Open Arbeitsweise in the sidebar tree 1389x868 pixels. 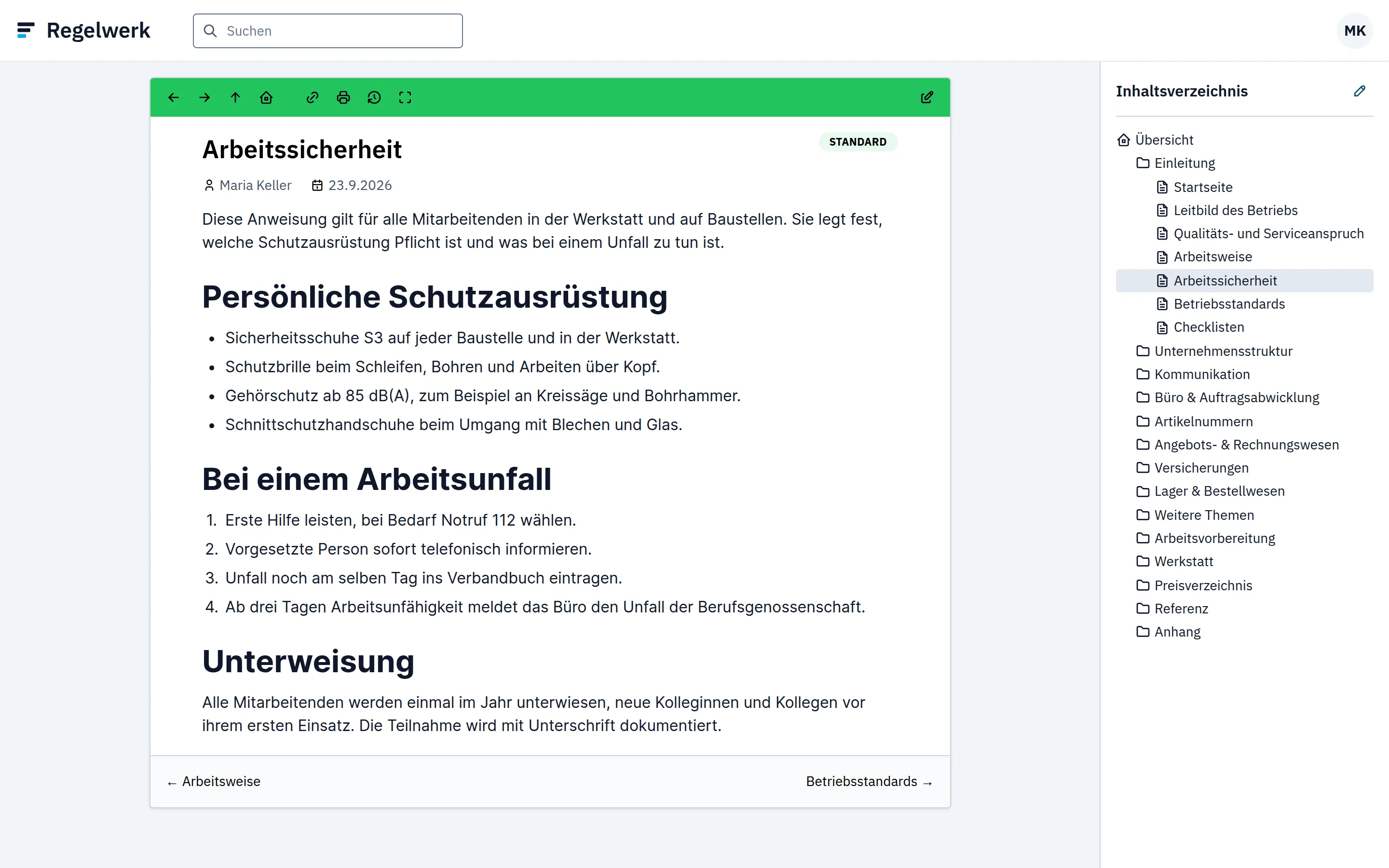(1212, 257)
